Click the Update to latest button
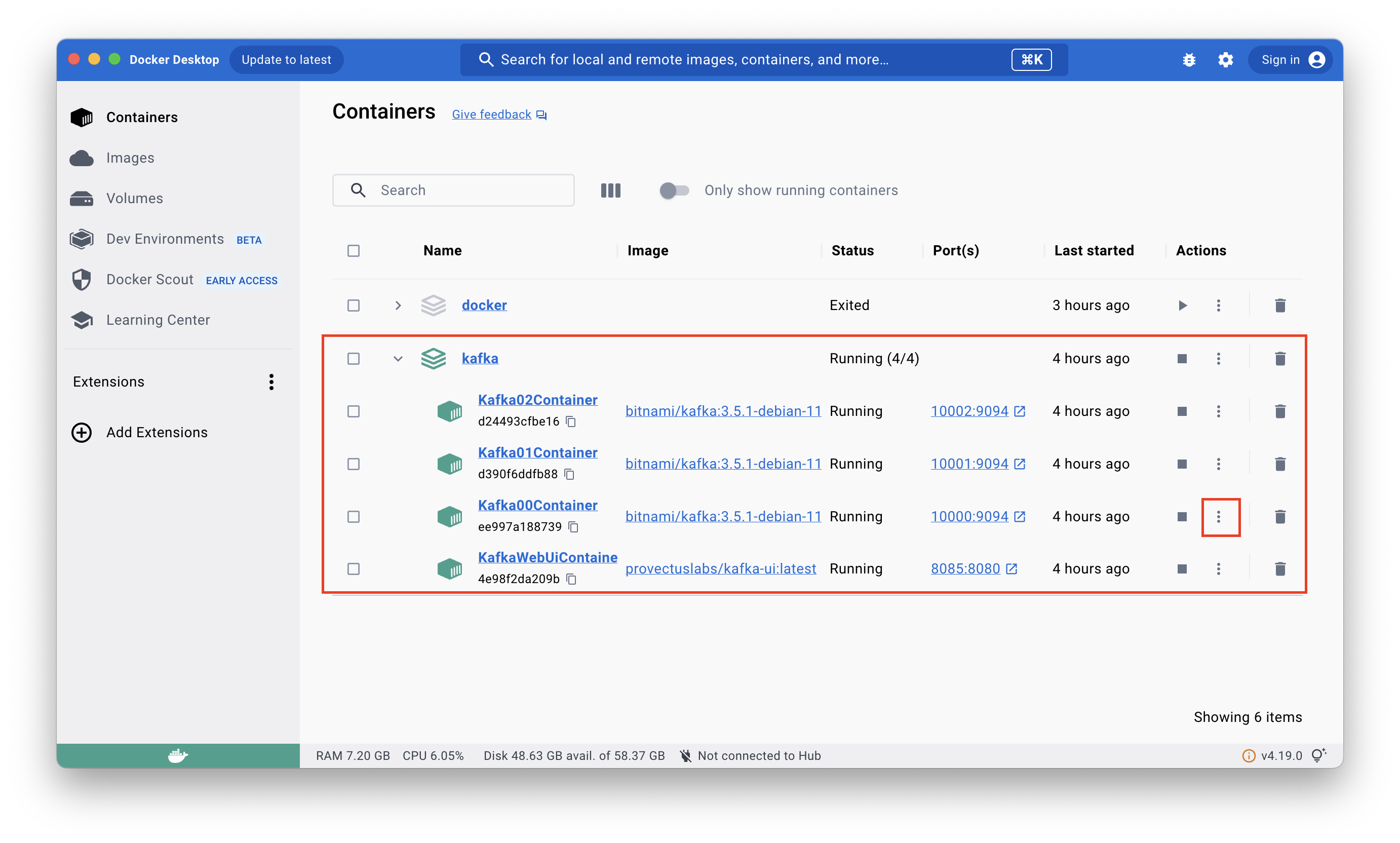 (286, 60)
